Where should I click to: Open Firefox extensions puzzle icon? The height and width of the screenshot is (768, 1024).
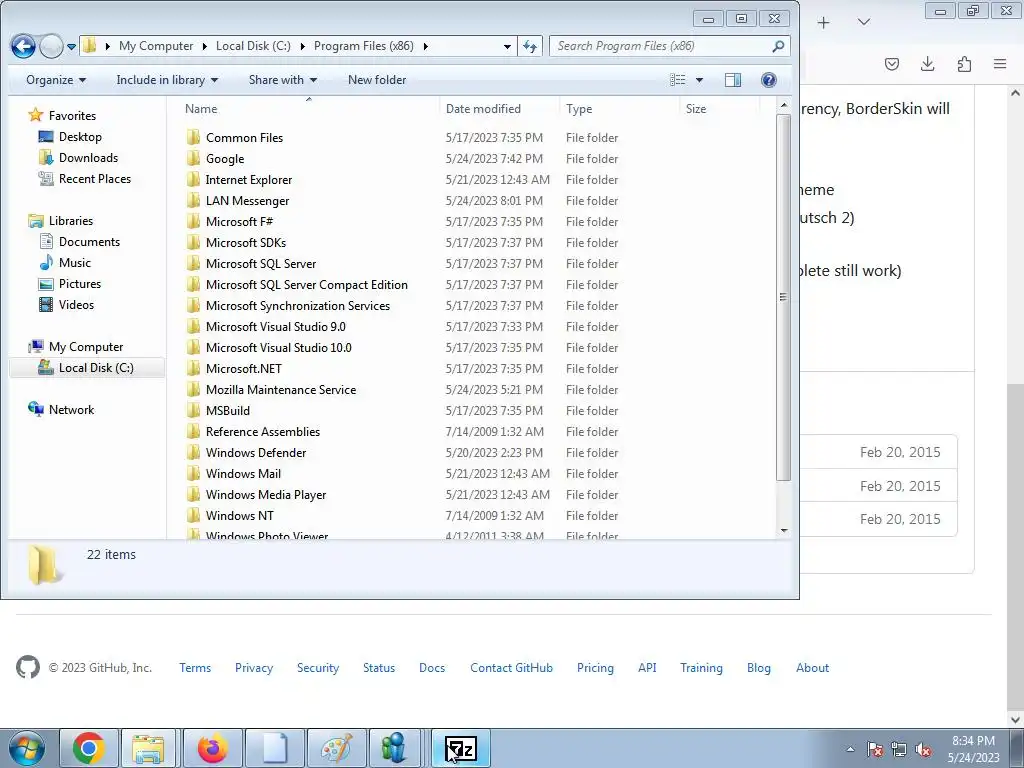964,64
